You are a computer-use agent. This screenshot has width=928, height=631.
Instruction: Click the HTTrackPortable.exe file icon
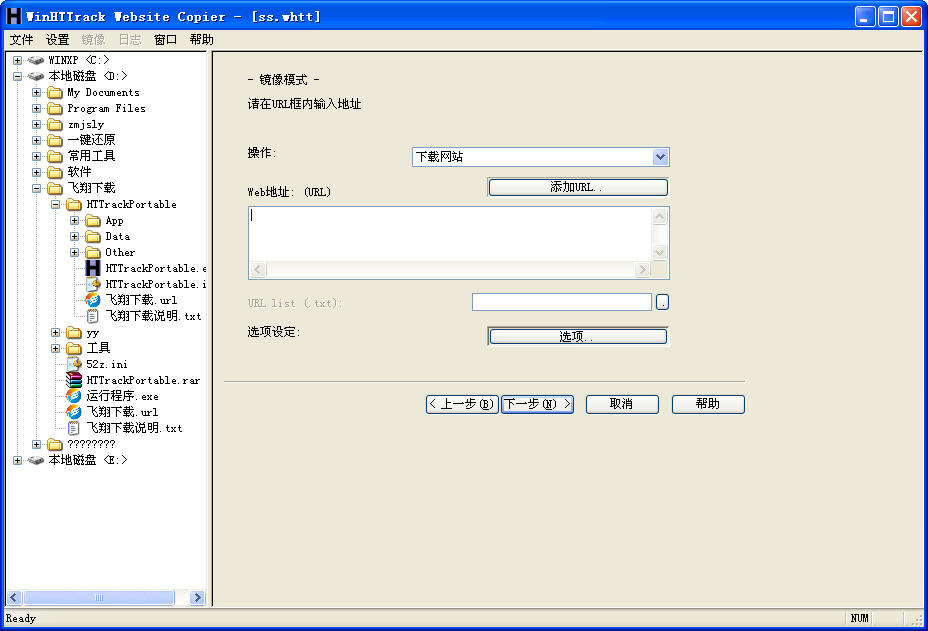93,268
